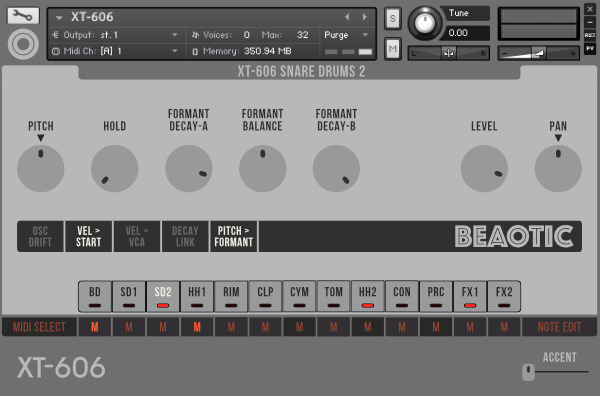Click the arrow marker under PAN label
600x396 pixels.
(558, 138)
